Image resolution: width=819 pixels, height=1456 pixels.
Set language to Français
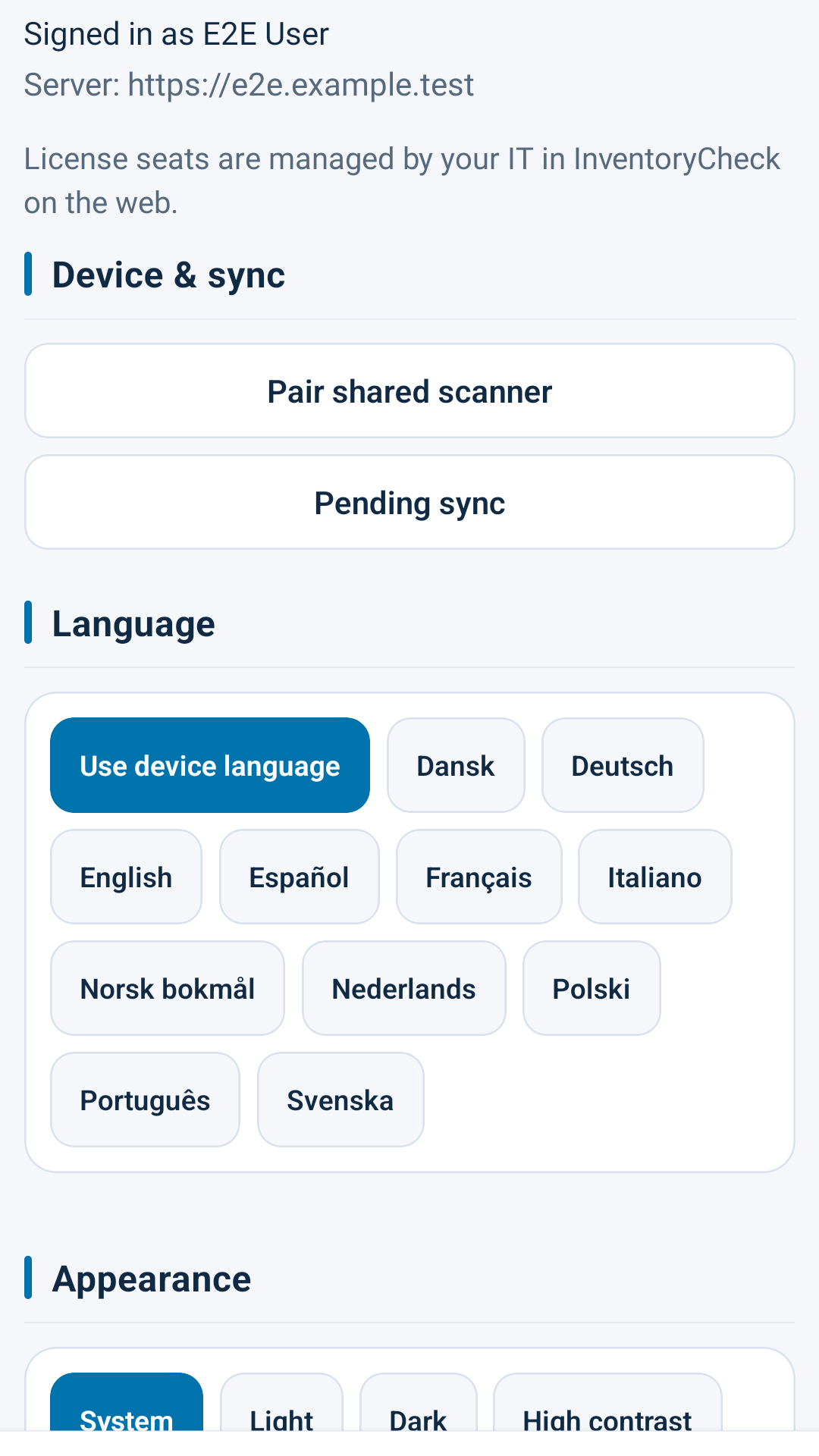pyautogui.click(x=479, y=877)
